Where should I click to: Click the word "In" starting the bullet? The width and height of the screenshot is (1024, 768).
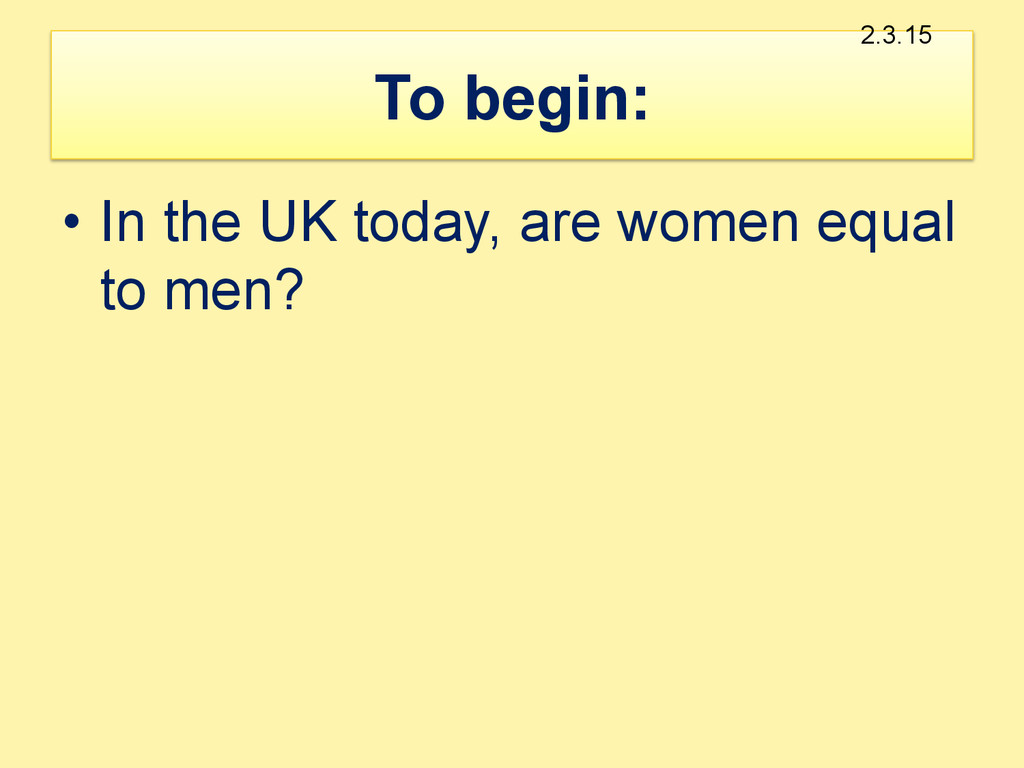[x=122, y=221]
